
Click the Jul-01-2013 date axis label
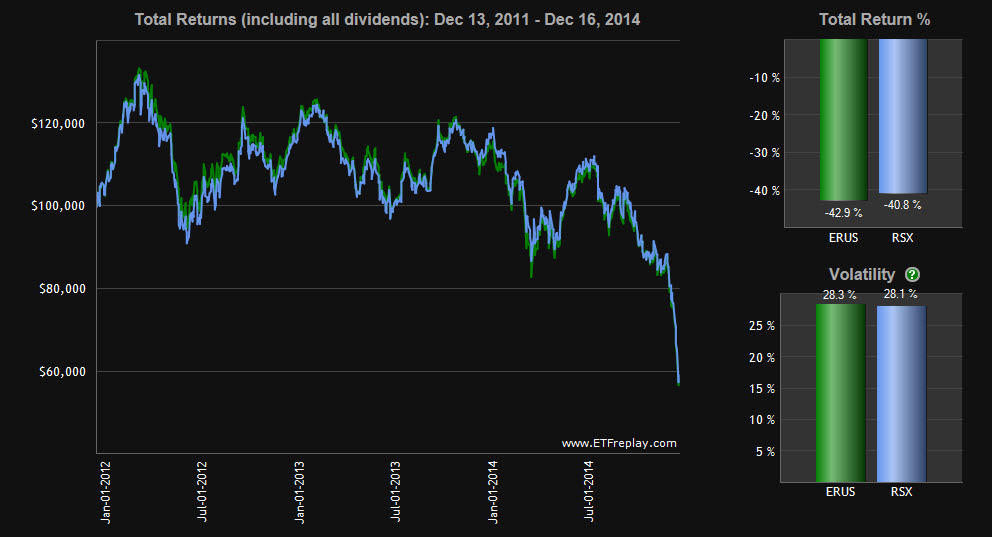(396, 489)
